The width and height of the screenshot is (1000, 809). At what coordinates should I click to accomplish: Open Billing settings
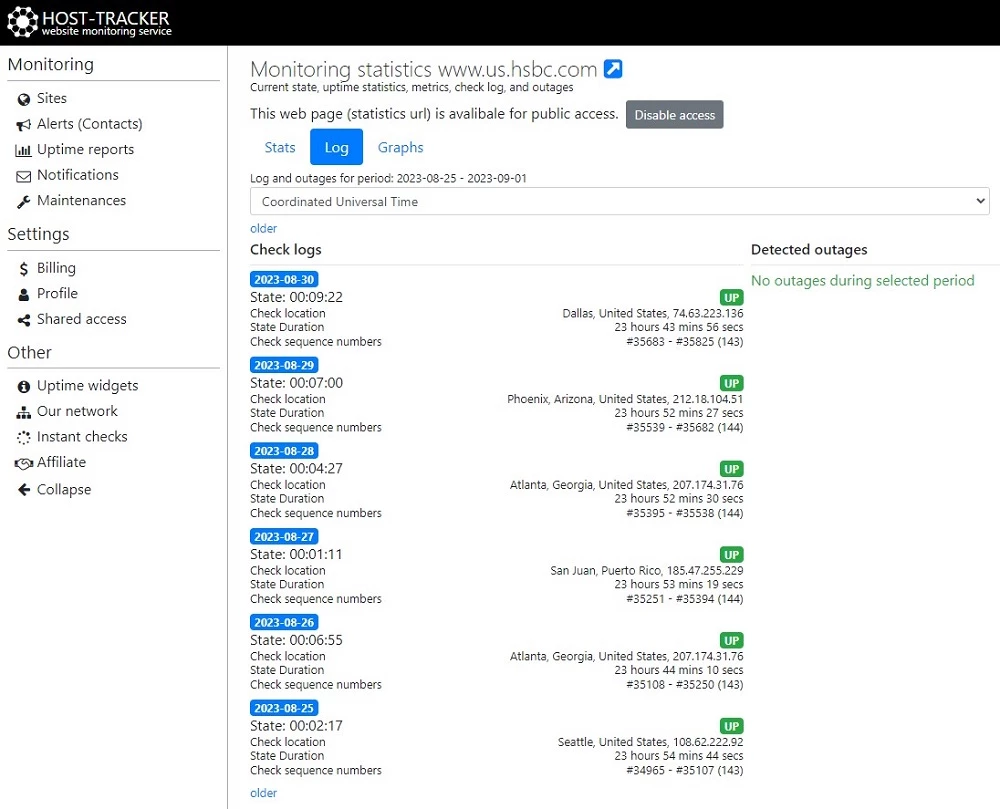(x=56, y=268)
